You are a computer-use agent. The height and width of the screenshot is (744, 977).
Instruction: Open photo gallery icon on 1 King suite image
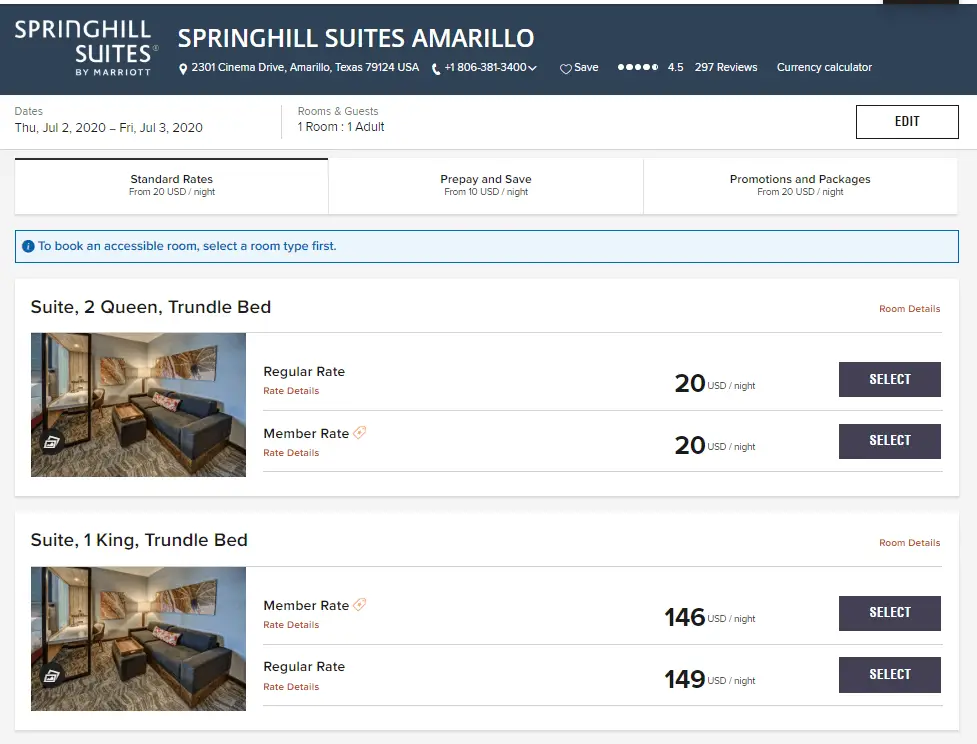click(52, 676)
